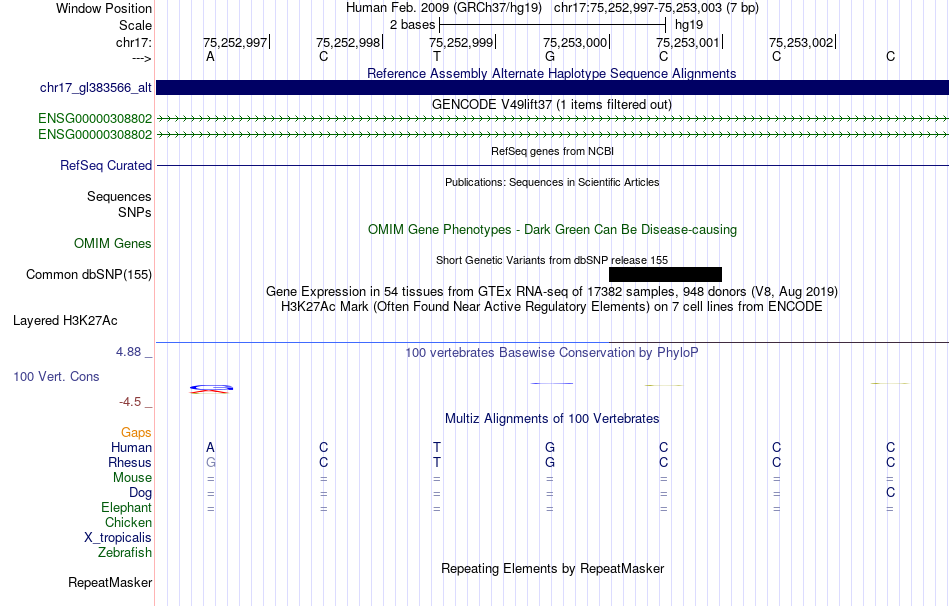Click the reference base G in ruler
This screenshot has height=606, width=950.
[550, 56]
